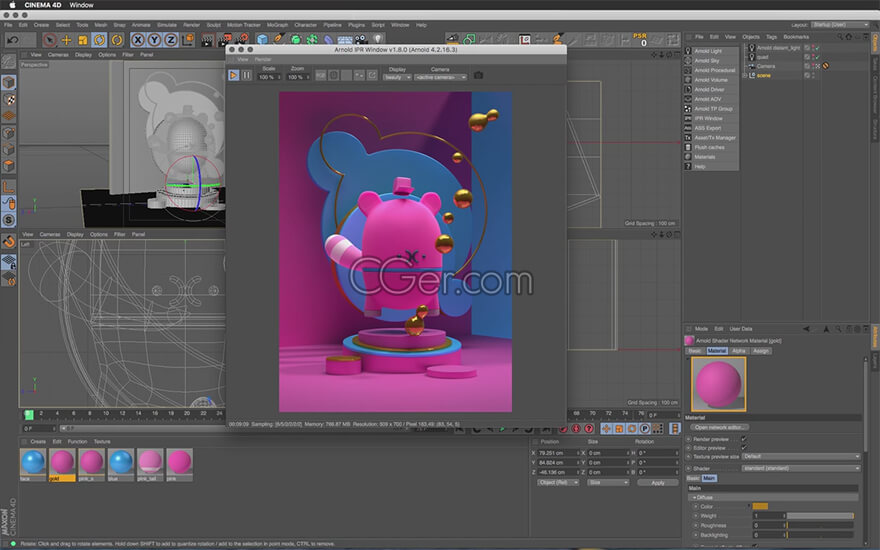Click the Position X 79.251 cm field

tap(558, 453)
